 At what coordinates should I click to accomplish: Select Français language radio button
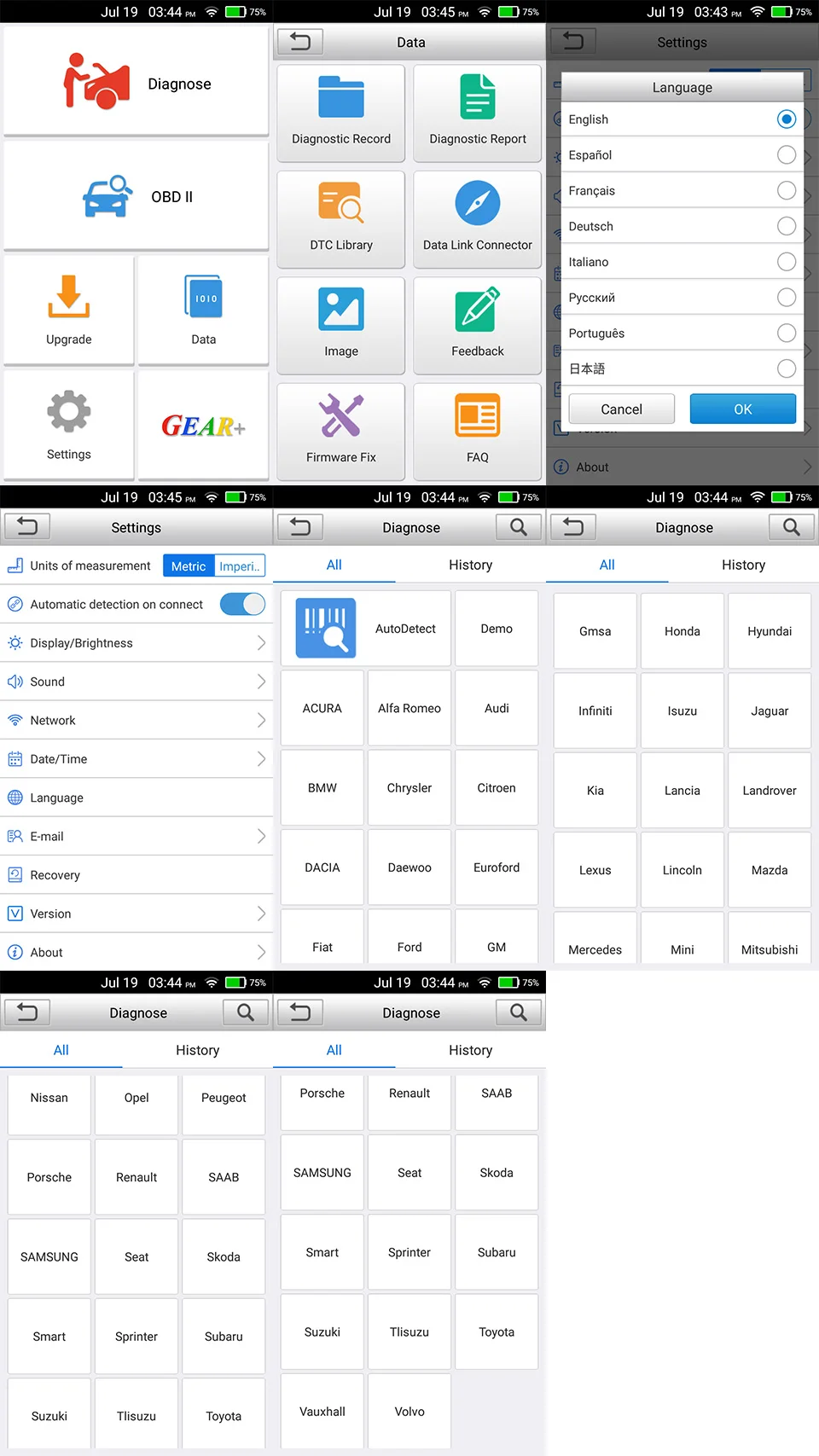(x=787, y=190)
